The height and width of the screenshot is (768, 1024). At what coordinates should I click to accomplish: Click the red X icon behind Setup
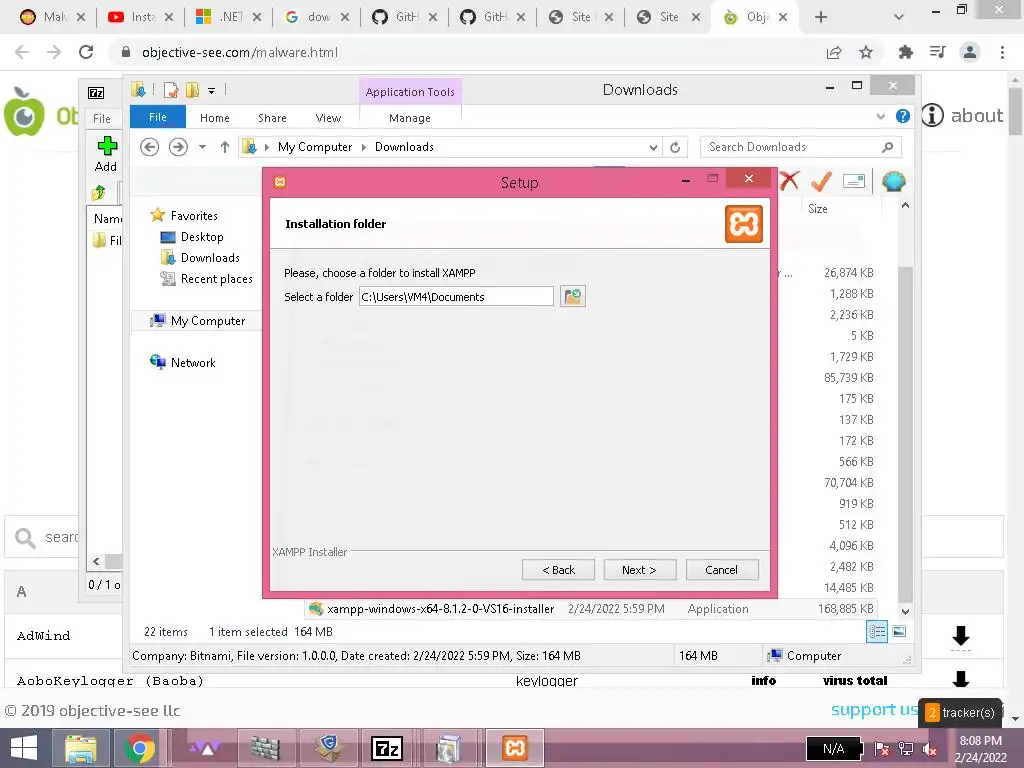(789, 181)
